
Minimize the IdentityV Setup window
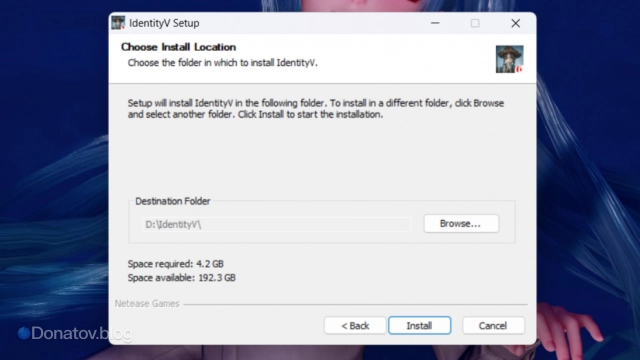435,23
